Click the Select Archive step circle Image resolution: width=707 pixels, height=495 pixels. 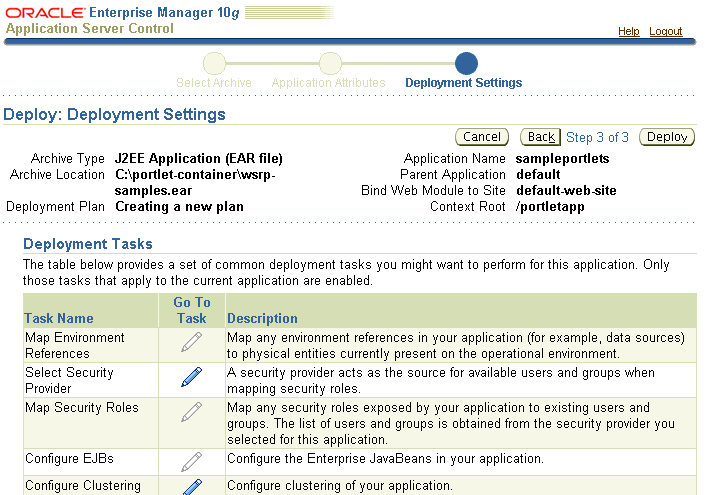pyautogui.click(x=214, y=63)
